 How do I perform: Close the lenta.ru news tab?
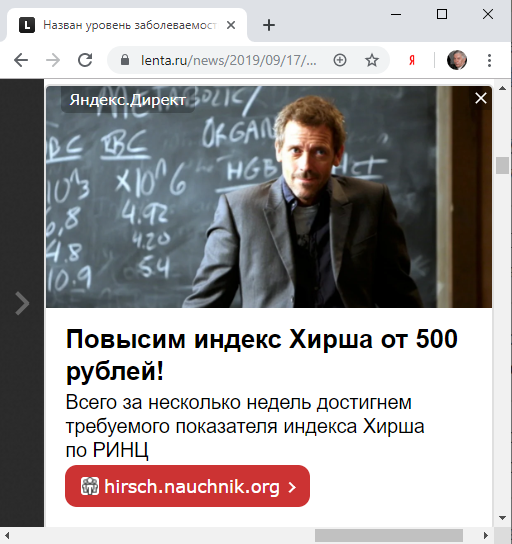coord(231,25)
